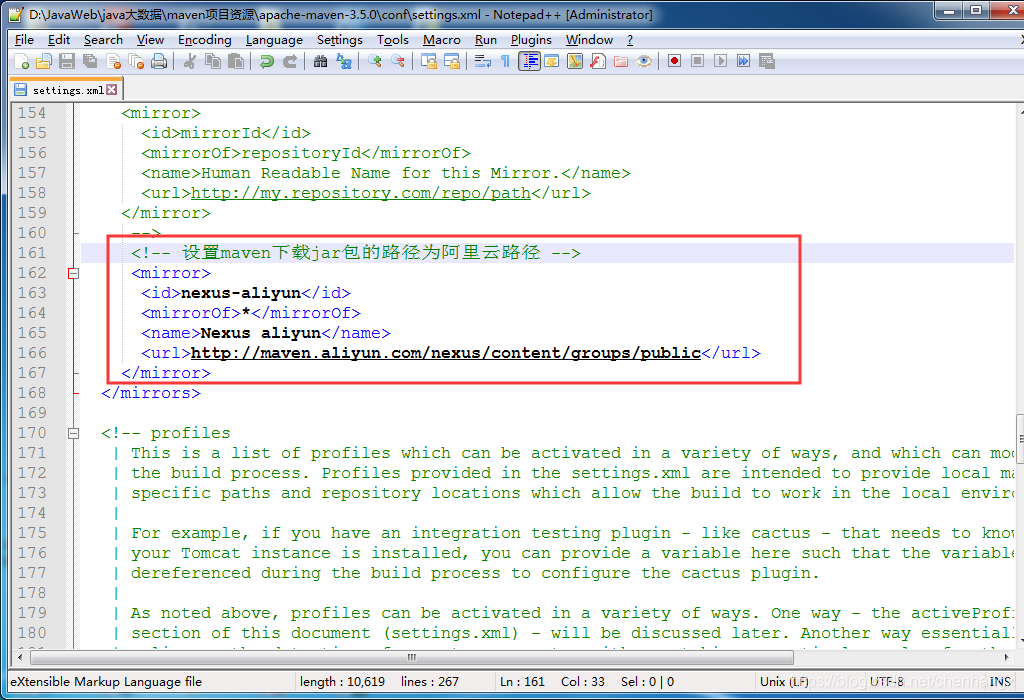Click the Synchronize Horizontal Scrolling icon
This screenshot has height=700, width=1024.
click(x=452, y=61)
